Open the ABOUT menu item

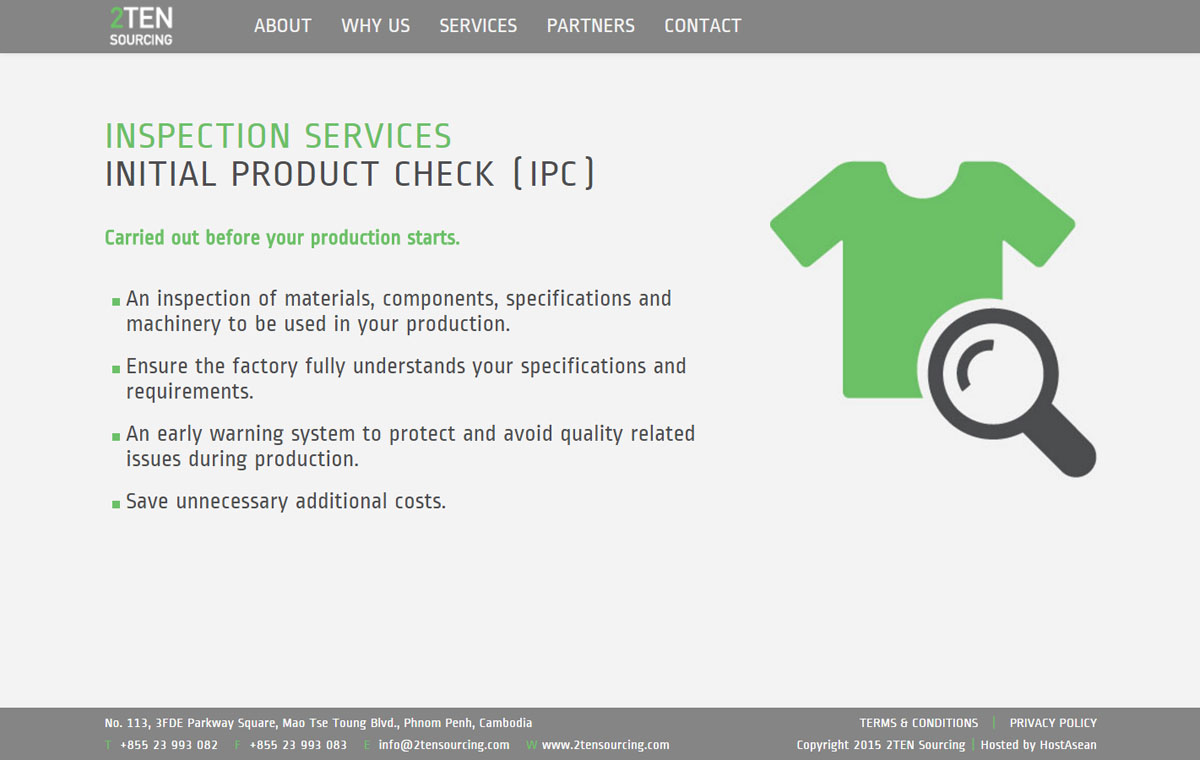[282, 26]
